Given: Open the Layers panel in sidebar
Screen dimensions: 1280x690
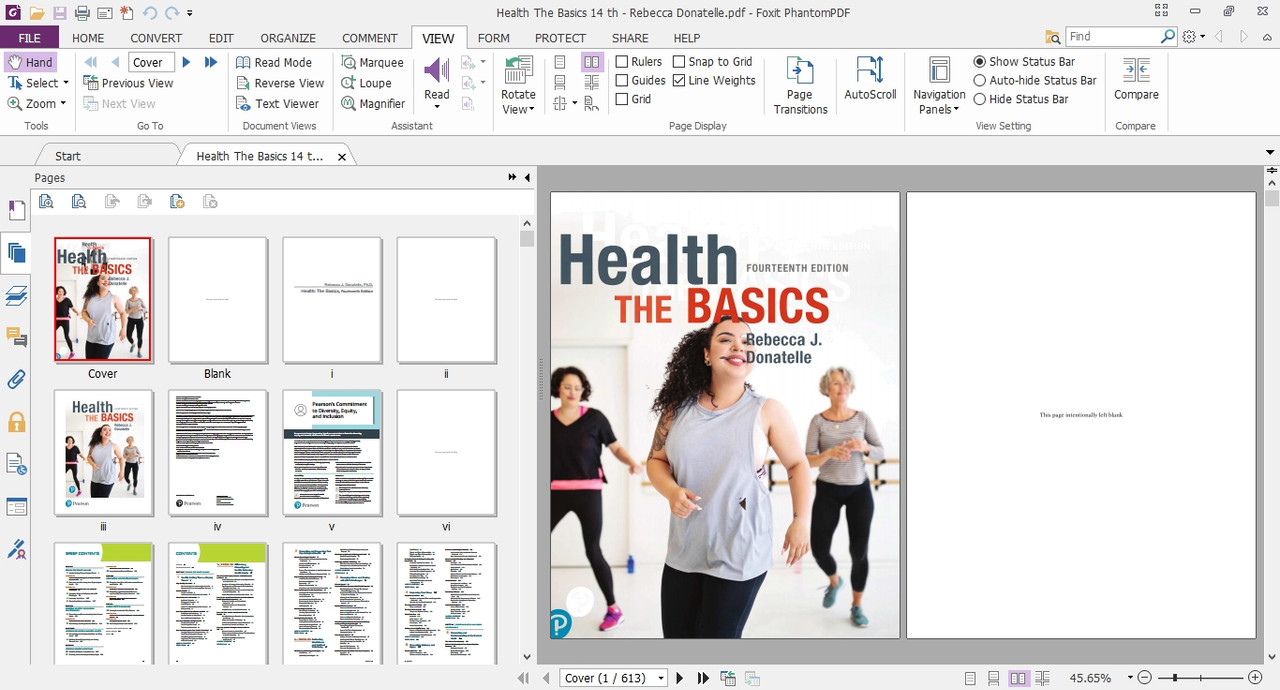Looking at the screenshot, I should [x=16, y=295].
